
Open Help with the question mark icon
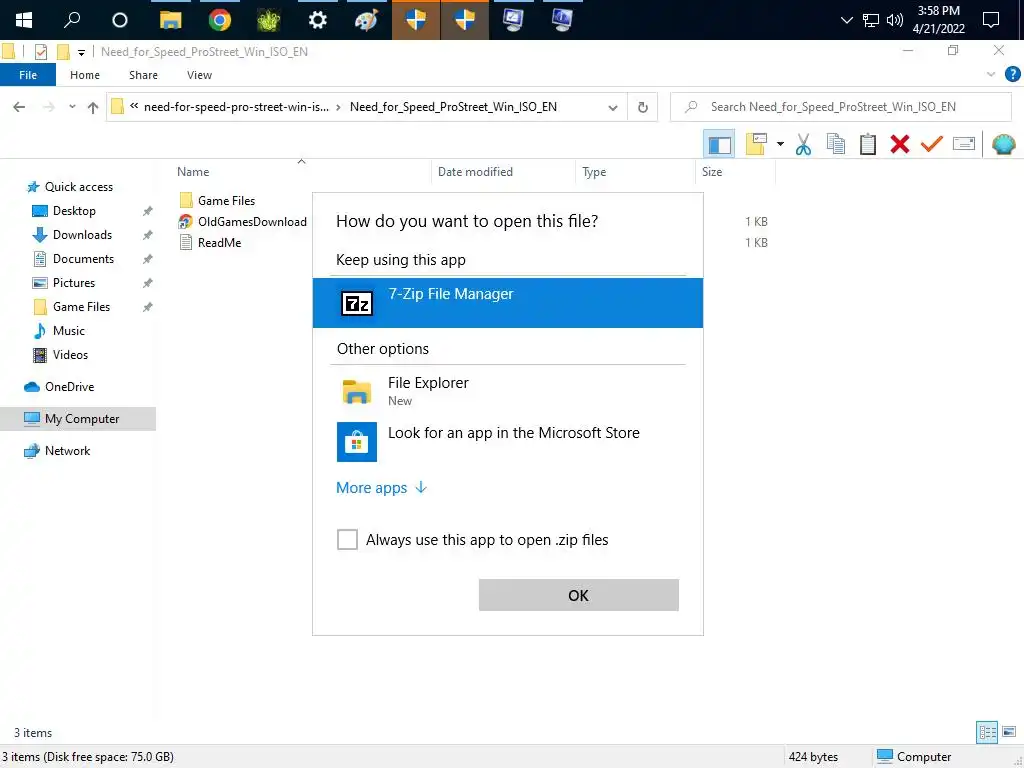pos(1013,74)
